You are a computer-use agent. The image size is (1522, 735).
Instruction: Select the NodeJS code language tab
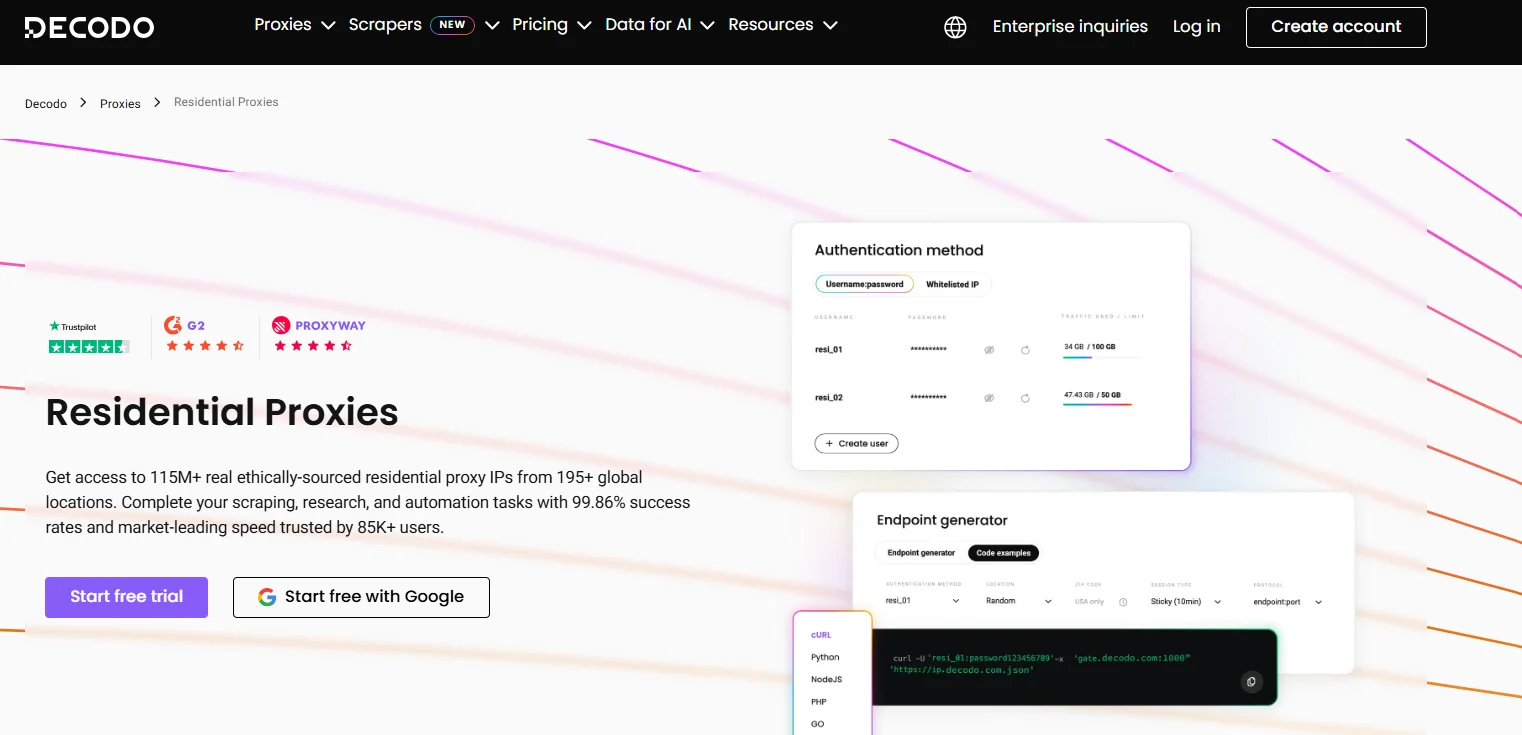click(x=826, y=679)
